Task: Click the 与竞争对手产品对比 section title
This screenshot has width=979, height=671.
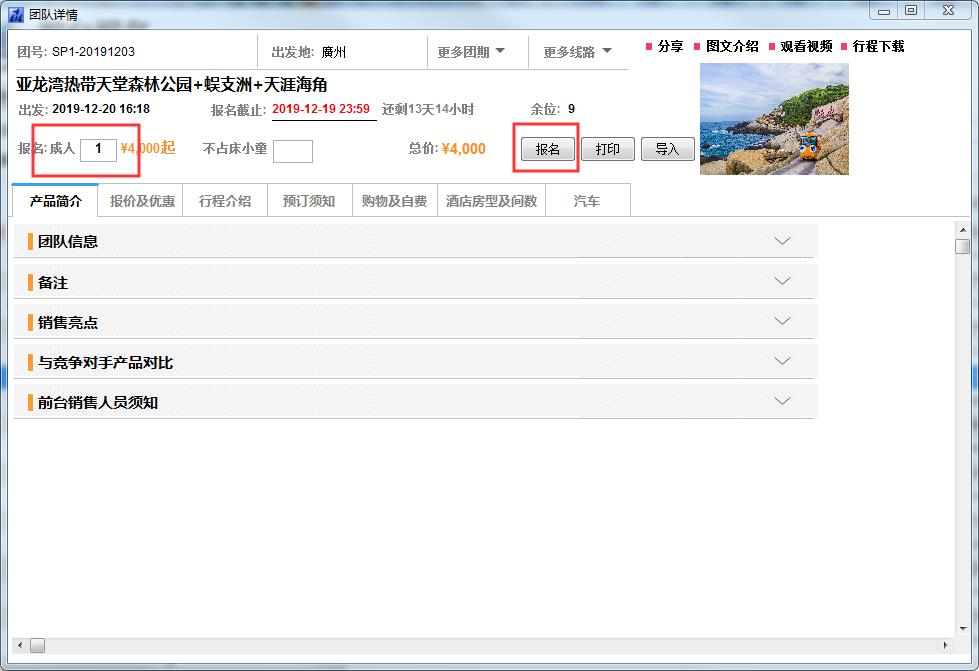Action: pyautogui.click(x=105, y=362)
